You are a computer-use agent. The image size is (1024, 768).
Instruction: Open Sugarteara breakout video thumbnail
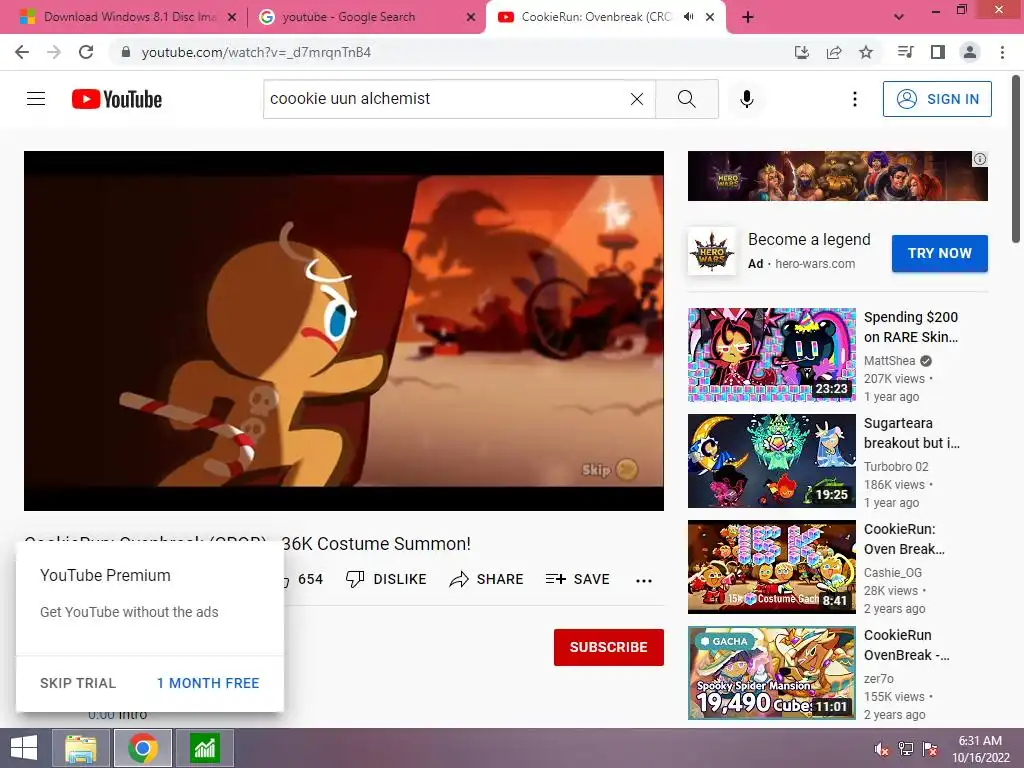click(772, 461)
